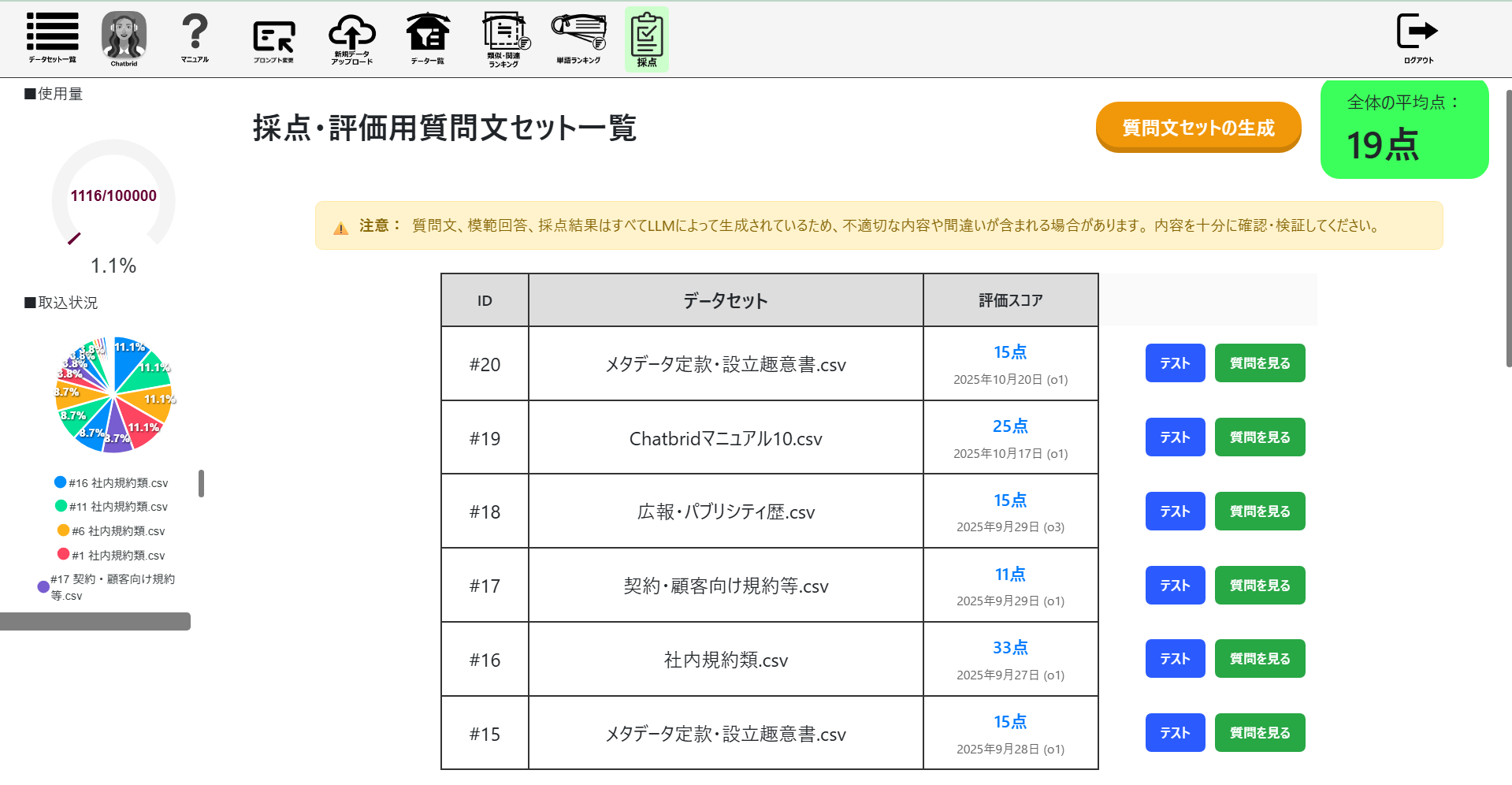The height and width of the screenshot is (785, 1512).
Task: View questions for 広報・パブリシティ歴.csv
Action: coord(1259,512)
